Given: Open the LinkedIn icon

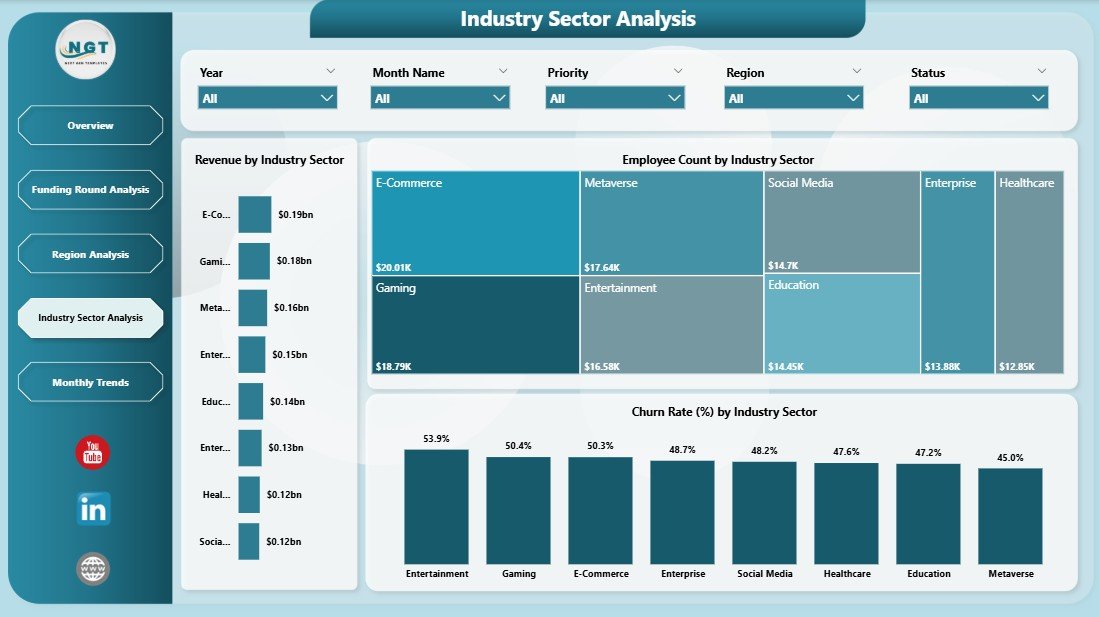Looking at the screenshot, I should coord(91,509).
